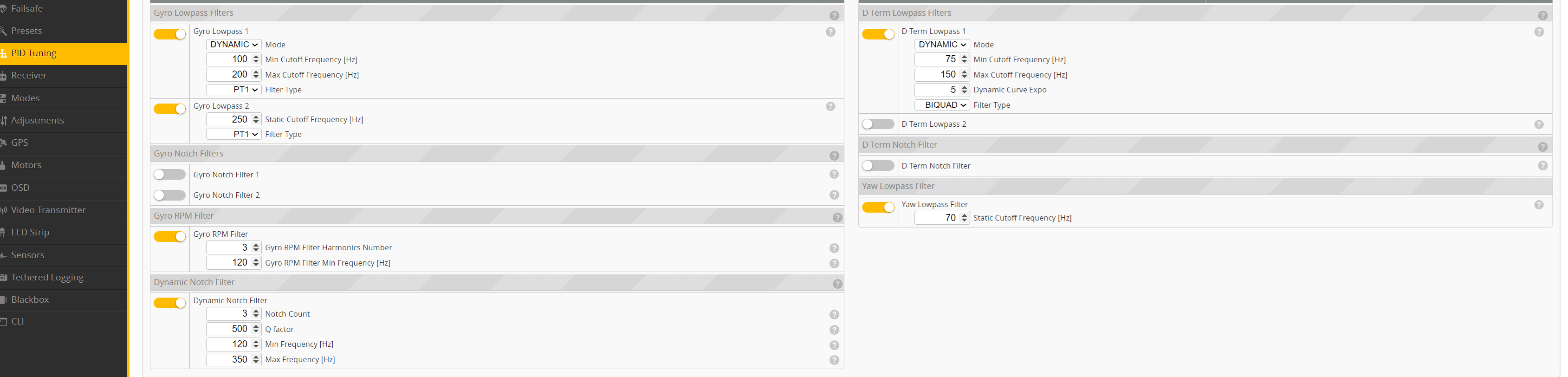
Task: Disable the D Term Lowpass 1 toggle
Action: [878, 34]
